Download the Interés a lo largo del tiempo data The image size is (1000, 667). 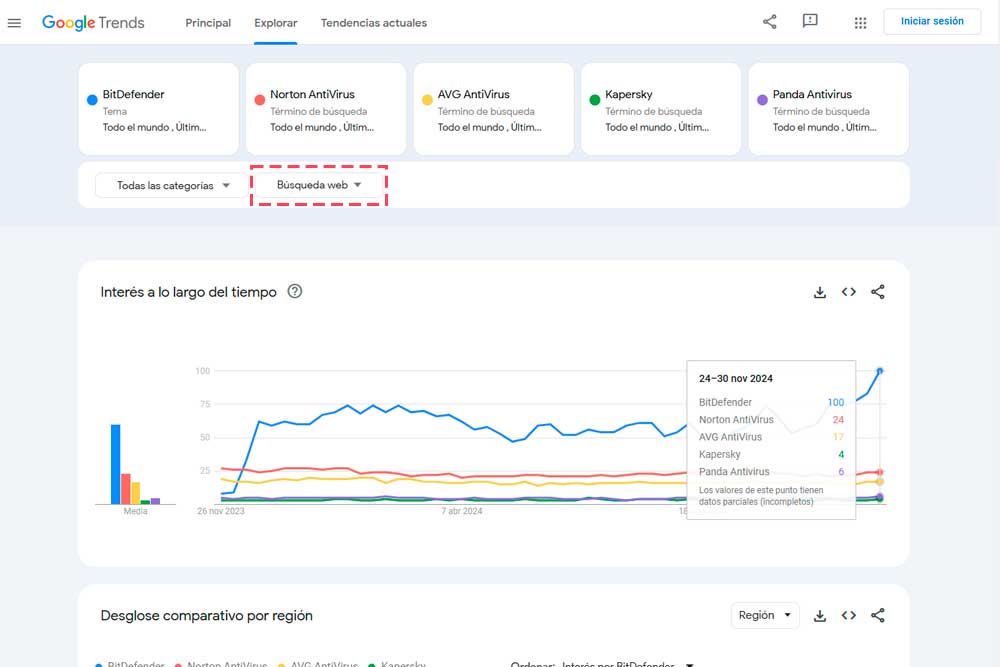820,292
